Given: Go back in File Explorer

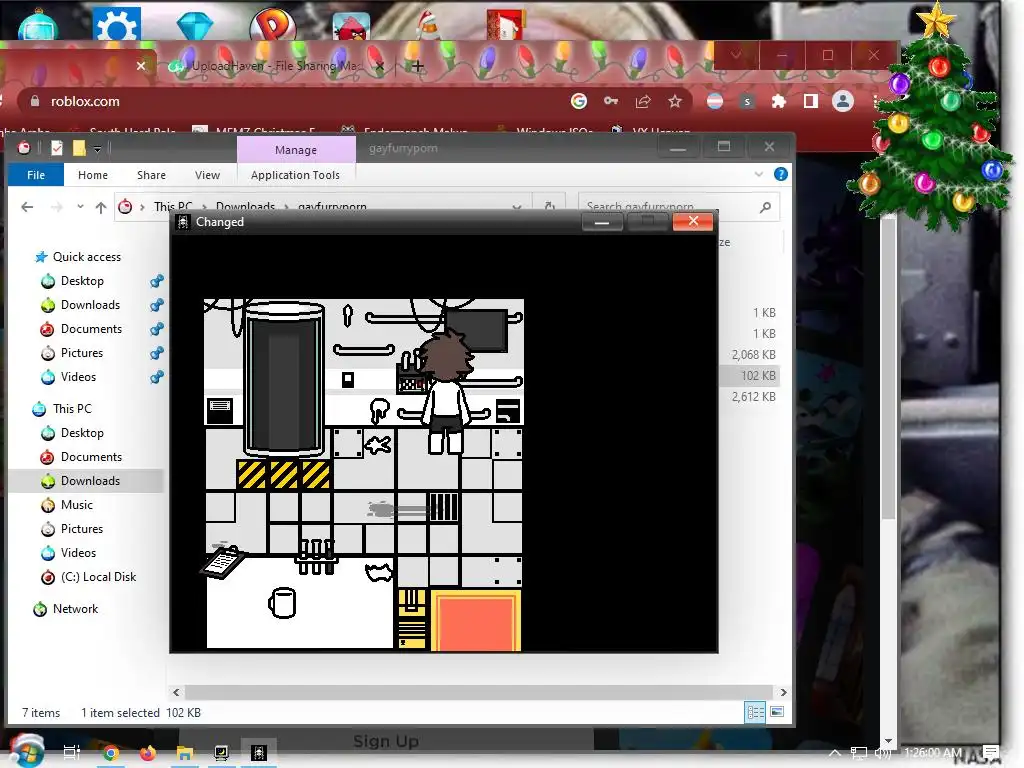Looking at the screenshot, I should 27,207.
